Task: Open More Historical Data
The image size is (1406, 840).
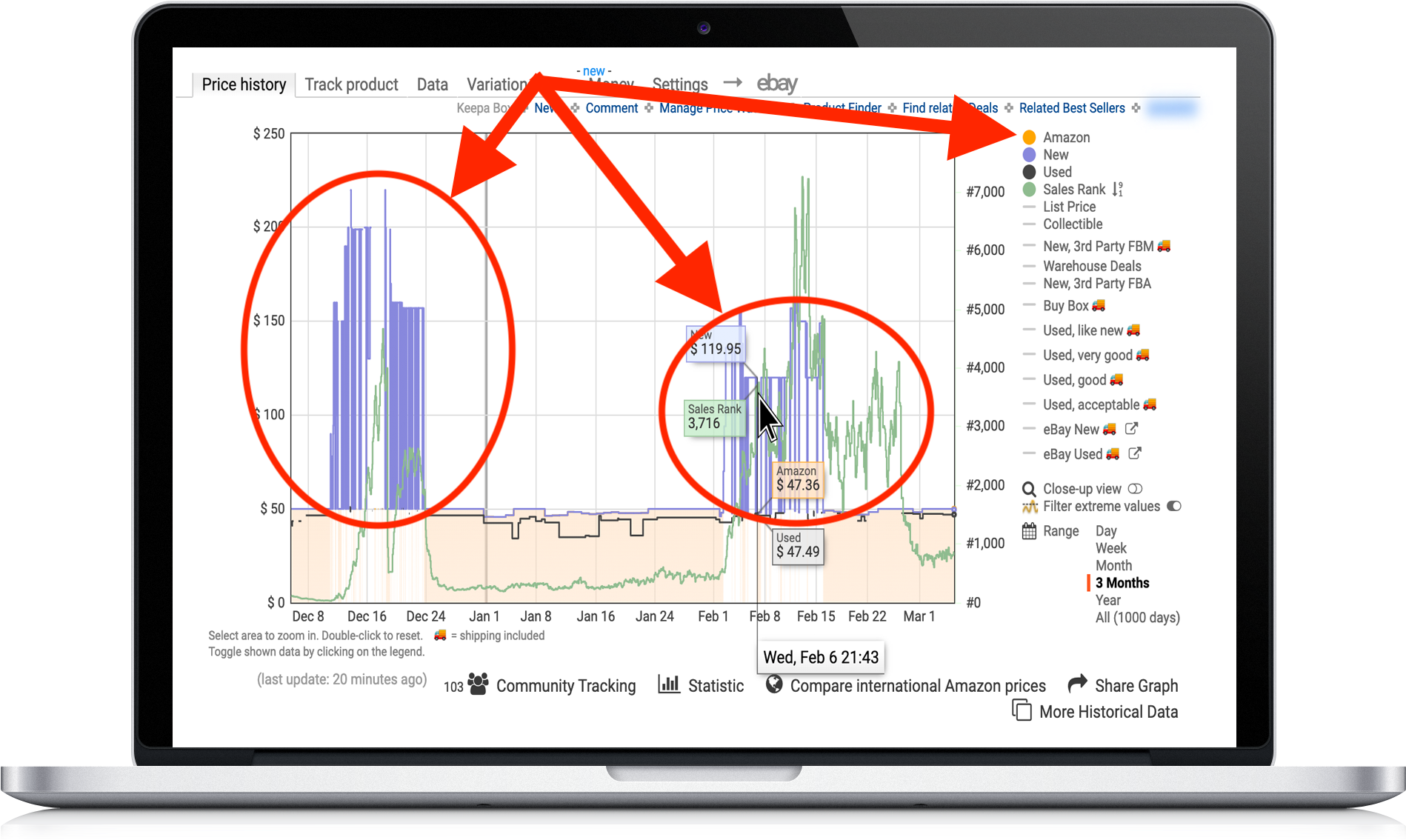Action: pos(1108,712)
